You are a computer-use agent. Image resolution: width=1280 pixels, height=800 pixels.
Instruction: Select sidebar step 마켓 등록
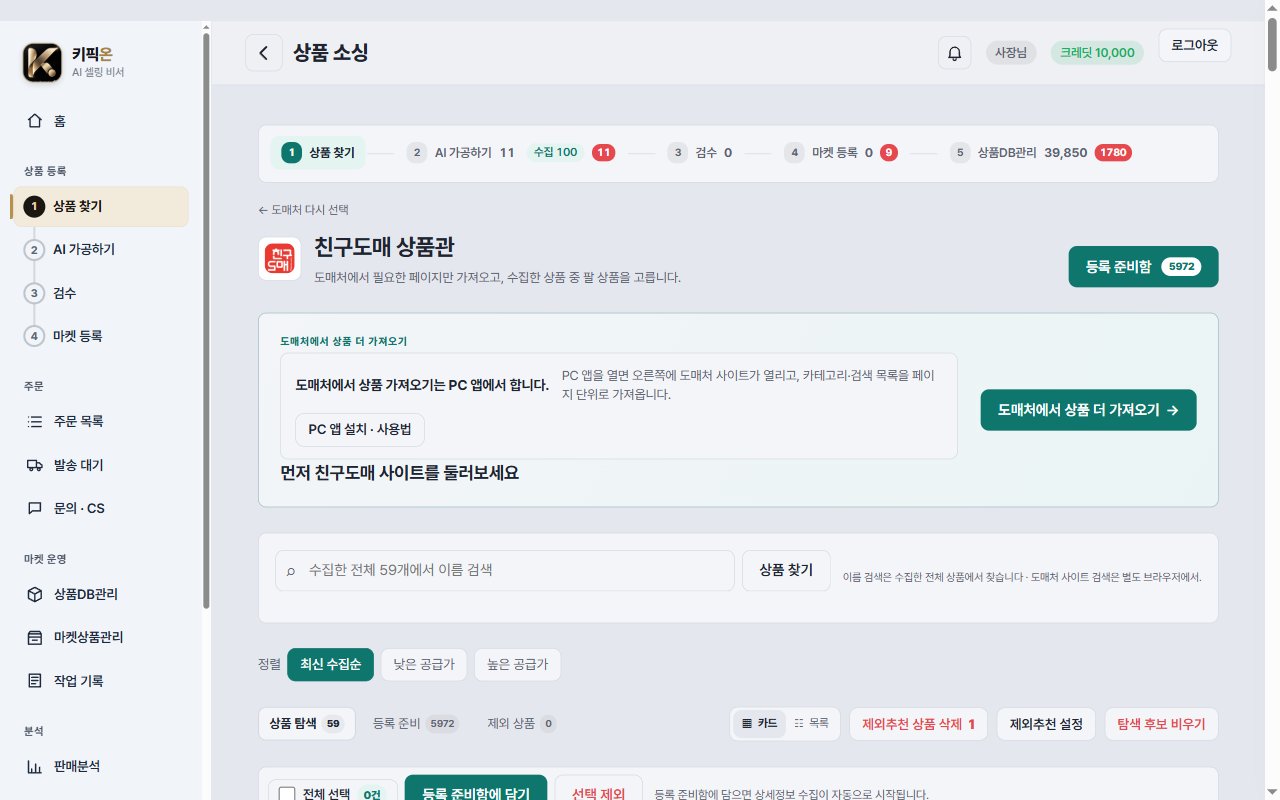(x=99, y=336)
